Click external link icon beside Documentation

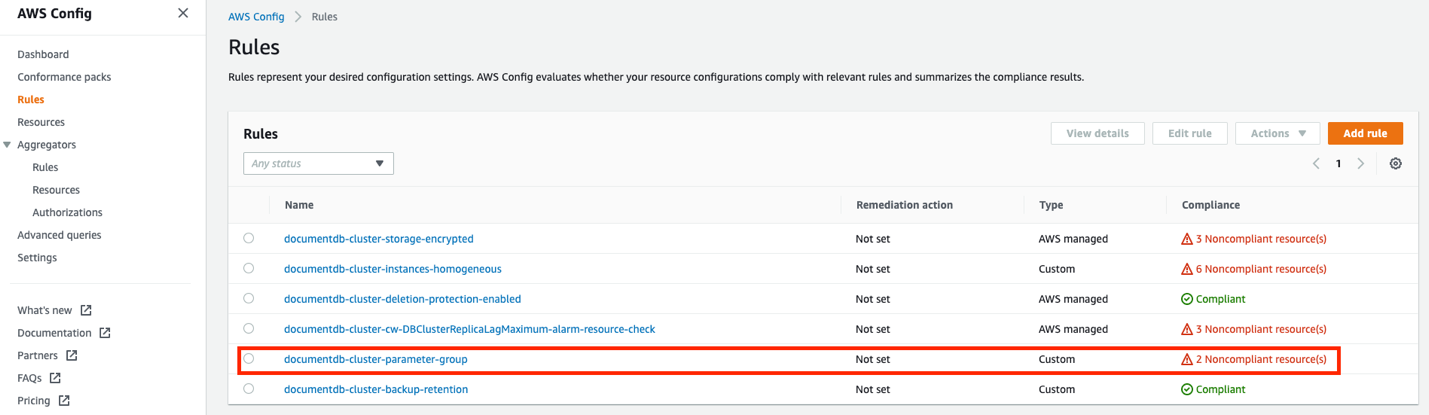[105, 333]
